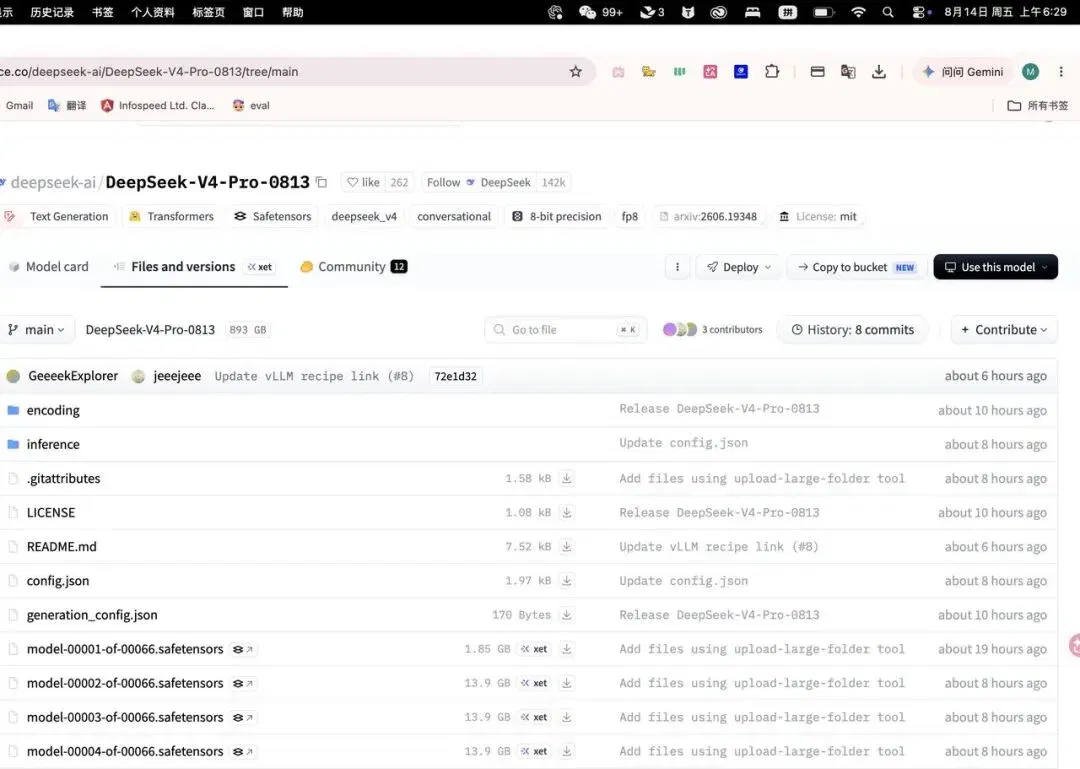The height and width of the screenshot is (769, 1080).
Task: Download README.md via download icon
Action: click(566, 546)
